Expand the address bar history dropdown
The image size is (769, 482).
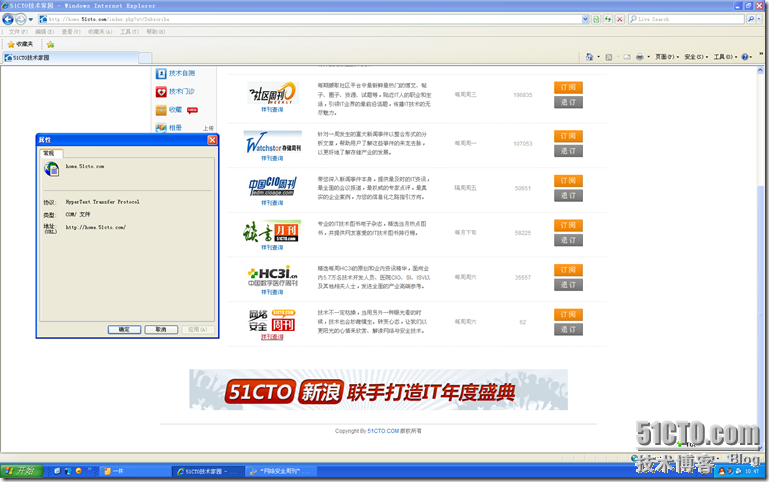585,19
